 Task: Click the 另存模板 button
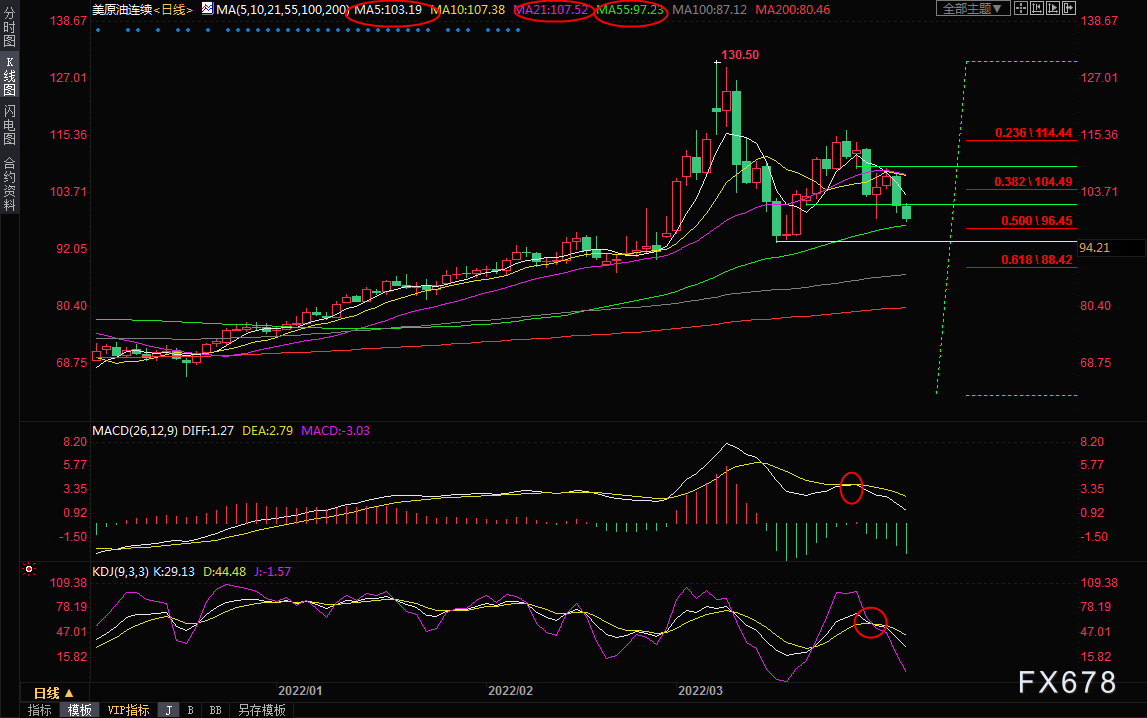(262, 710)
